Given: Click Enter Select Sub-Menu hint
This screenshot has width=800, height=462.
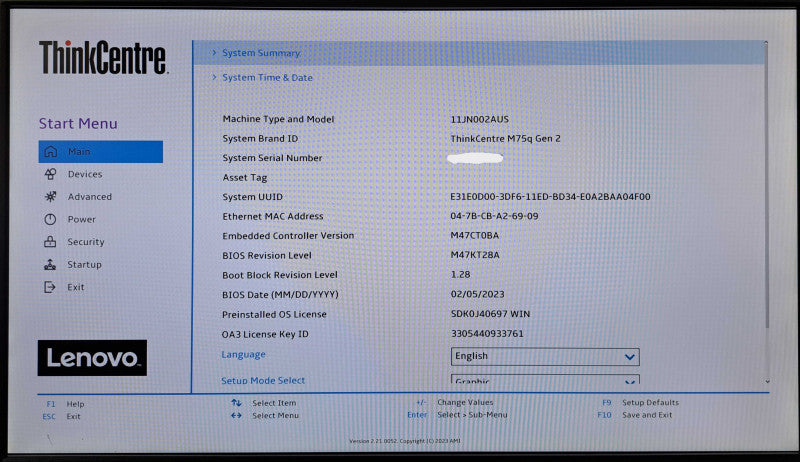Looking at the screenshot, I should [457, 415].
